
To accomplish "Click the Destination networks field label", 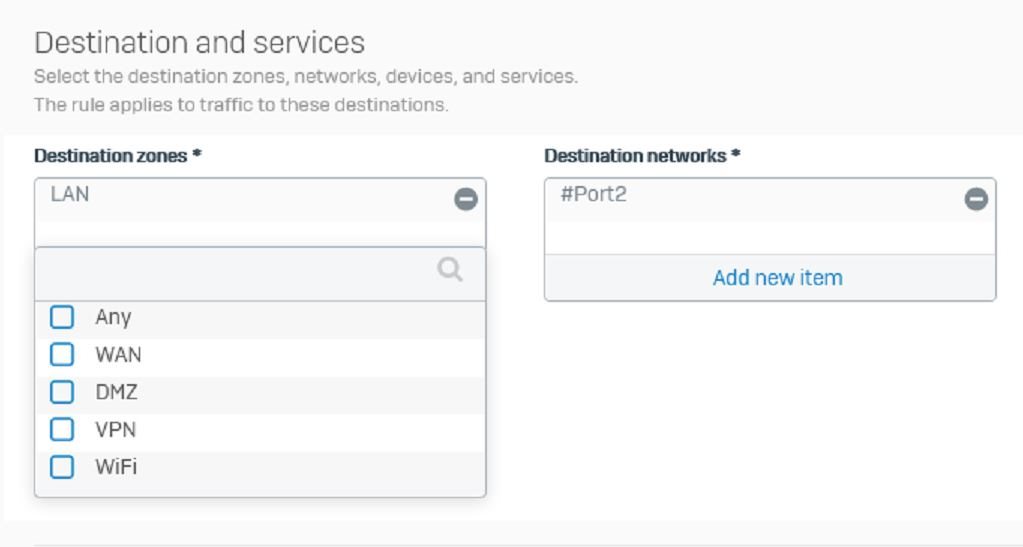I will click(642, 156).
